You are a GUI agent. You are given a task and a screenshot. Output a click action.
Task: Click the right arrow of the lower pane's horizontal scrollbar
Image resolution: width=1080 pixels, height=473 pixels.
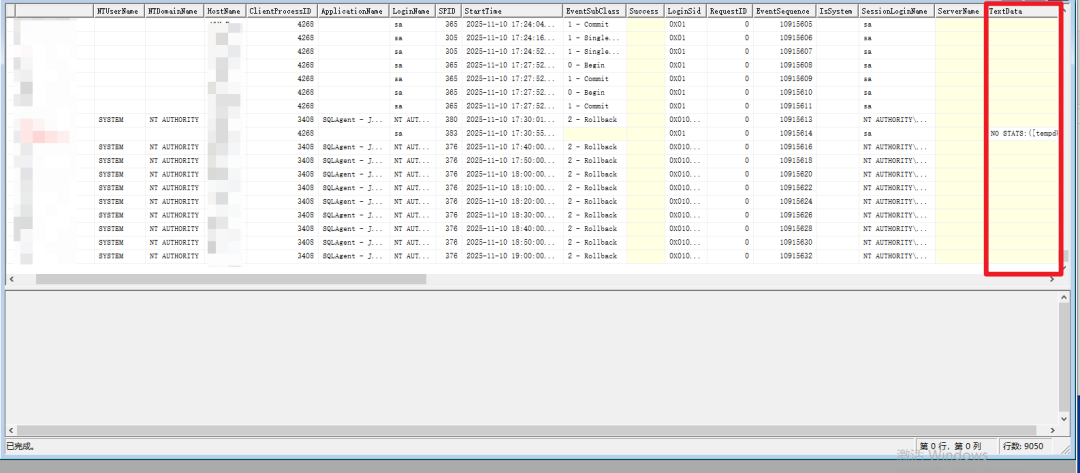(1052, 430)
